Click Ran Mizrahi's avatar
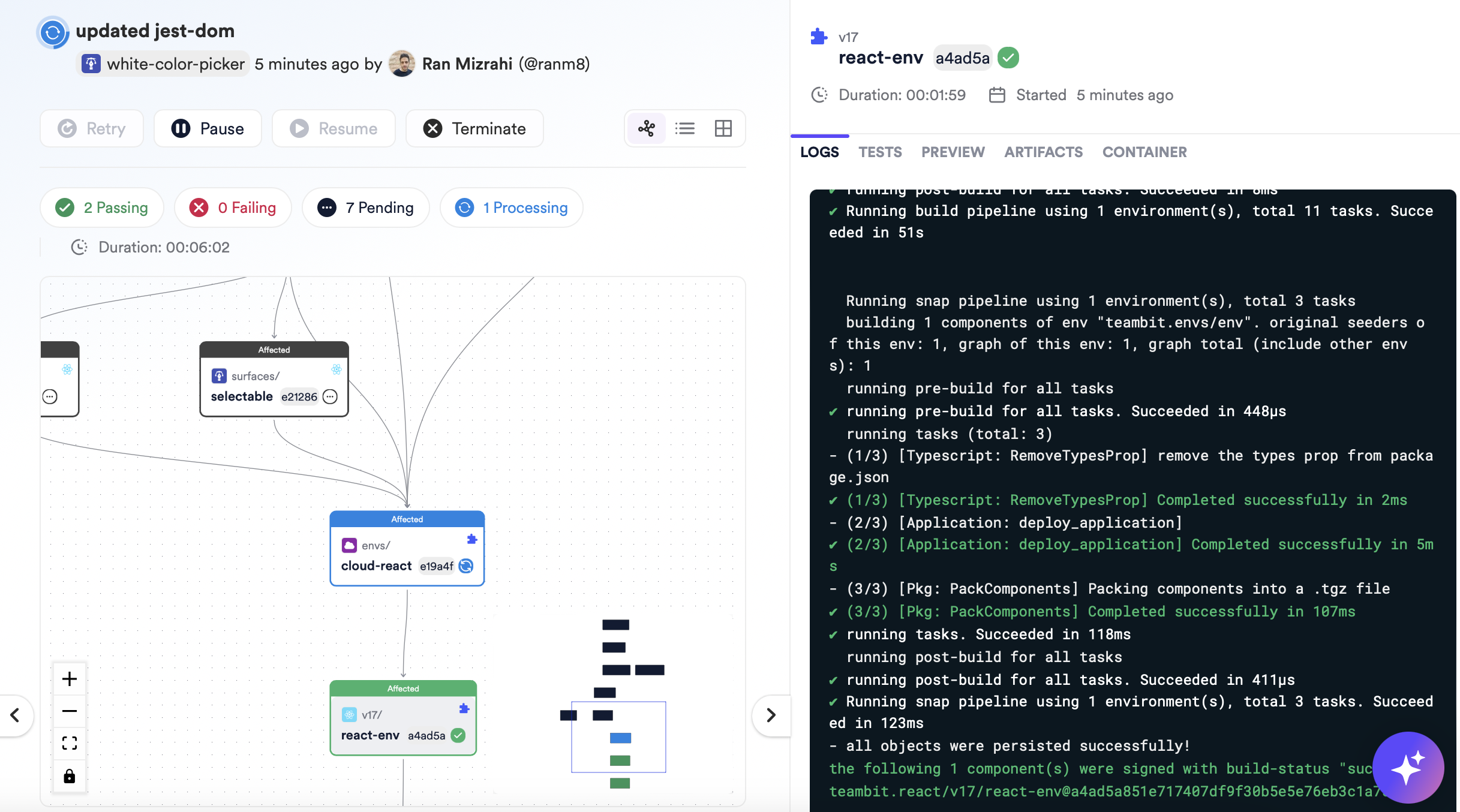 [x=402, y=64]
